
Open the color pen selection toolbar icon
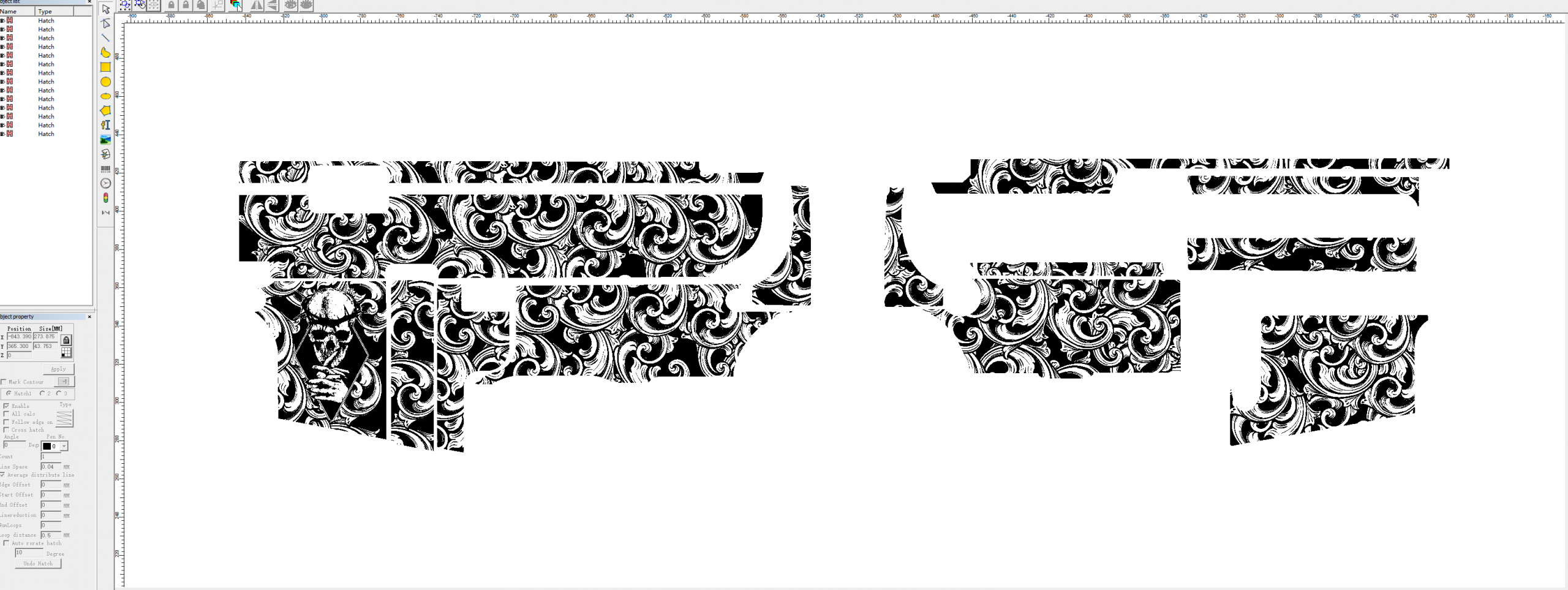tap(235, 5)
